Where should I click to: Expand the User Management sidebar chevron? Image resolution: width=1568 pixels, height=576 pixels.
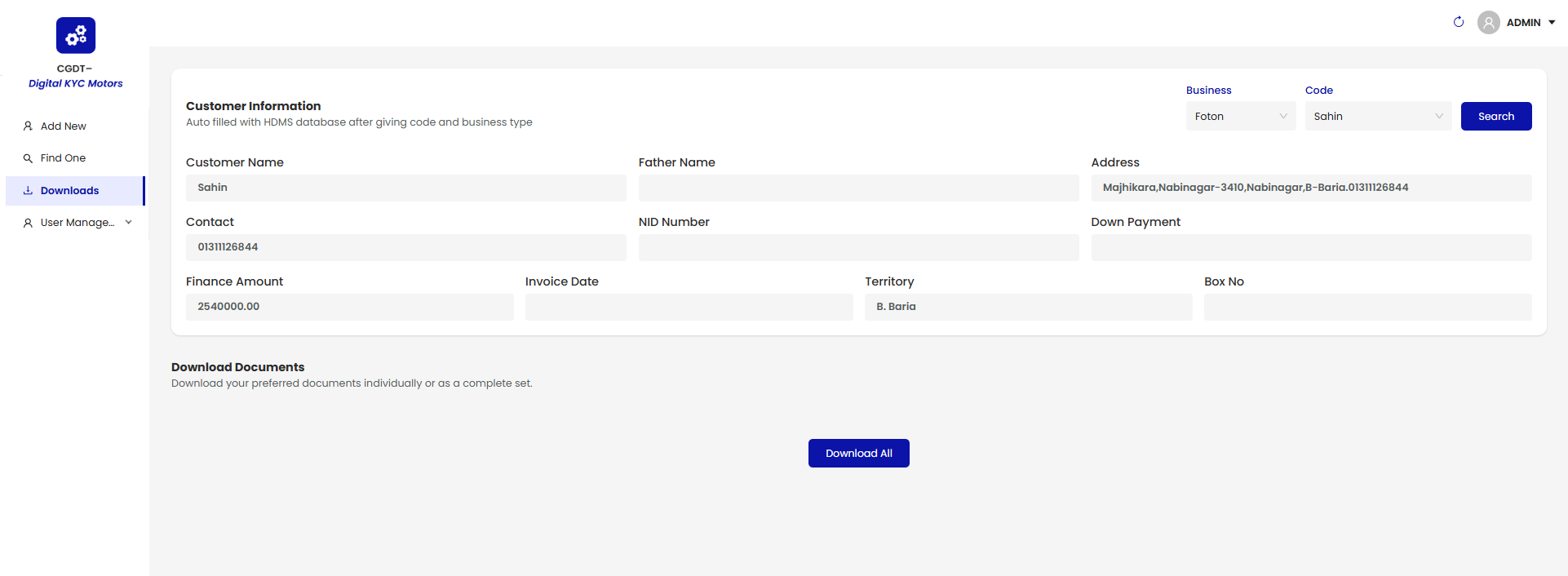tap(128, 222)
